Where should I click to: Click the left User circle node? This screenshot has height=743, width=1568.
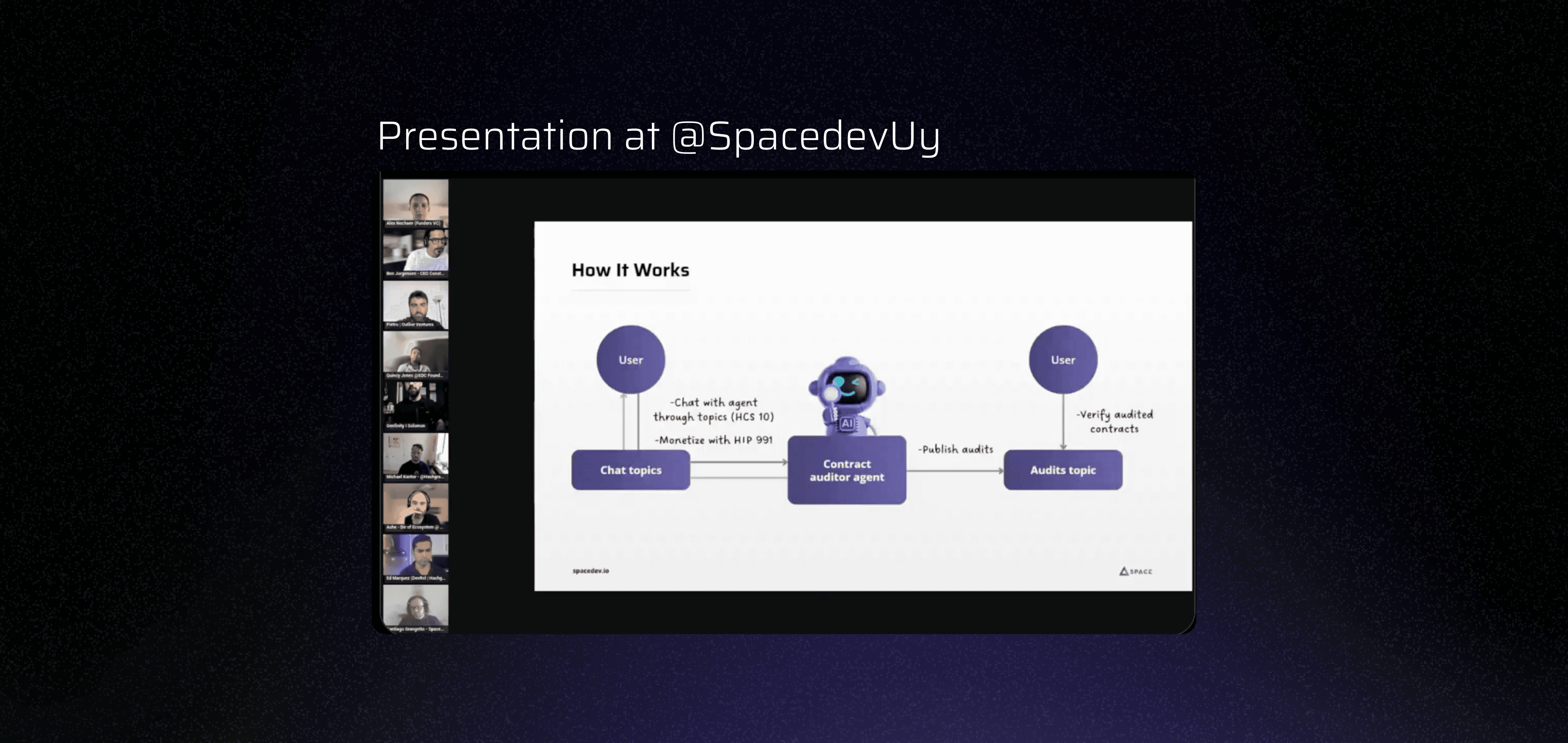pos(630,360)
